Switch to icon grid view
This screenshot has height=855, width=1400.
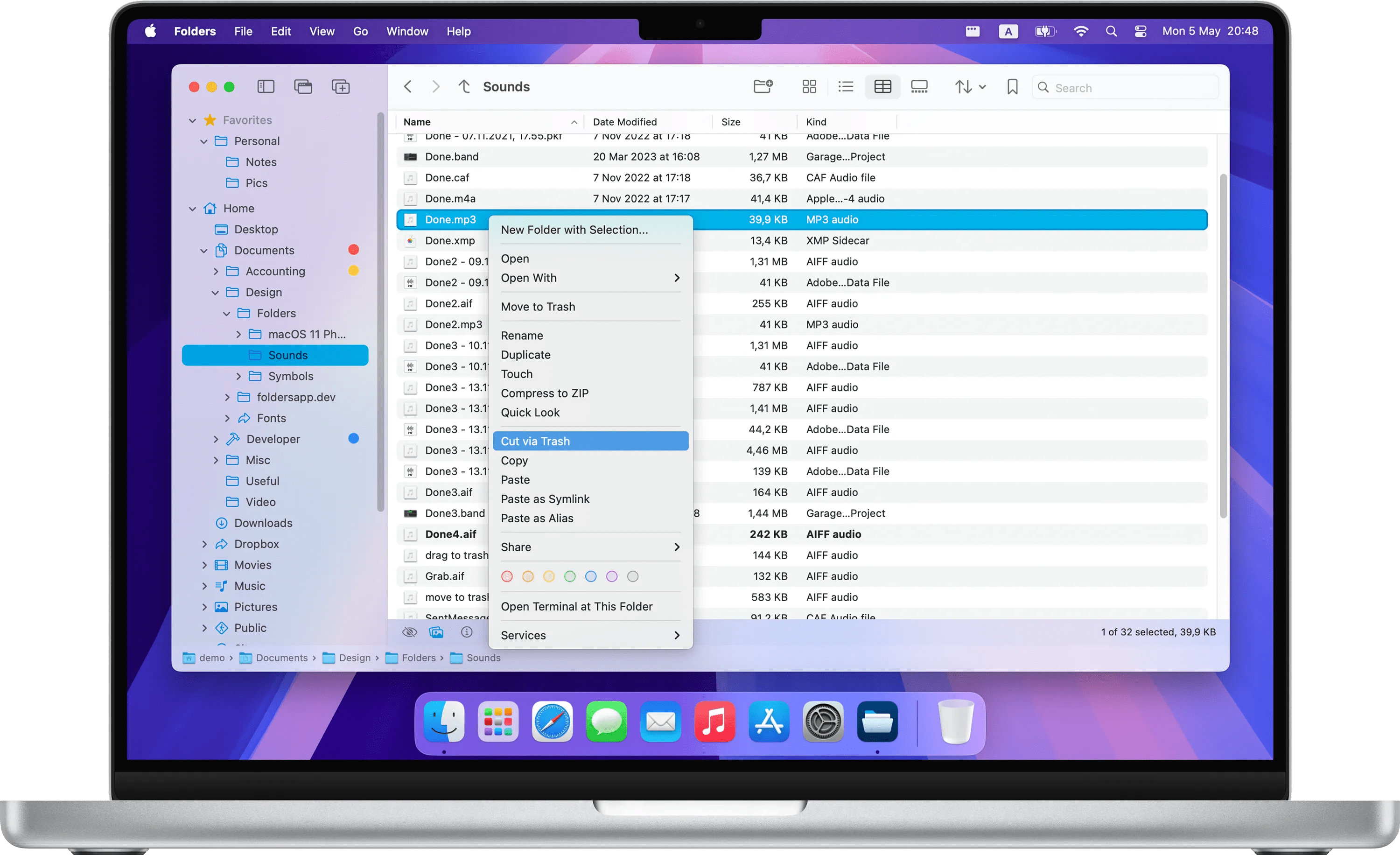pos(809,86)
